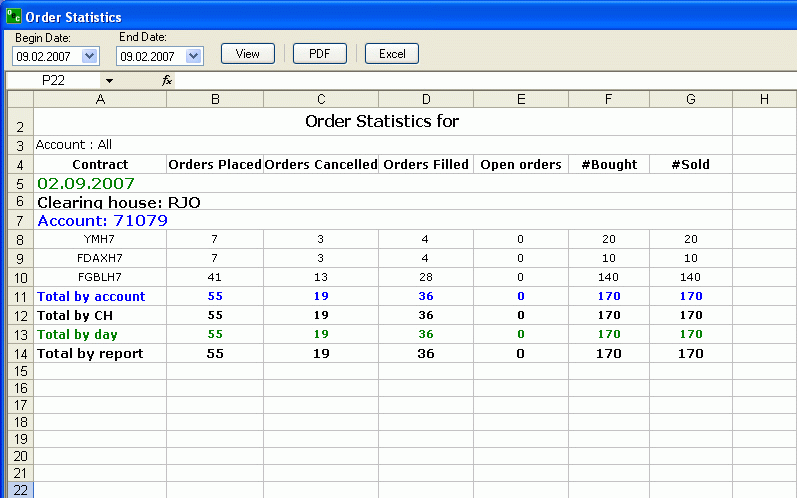
Task: Open the Begin Date dropdown
Action: [x=90, y=56]
